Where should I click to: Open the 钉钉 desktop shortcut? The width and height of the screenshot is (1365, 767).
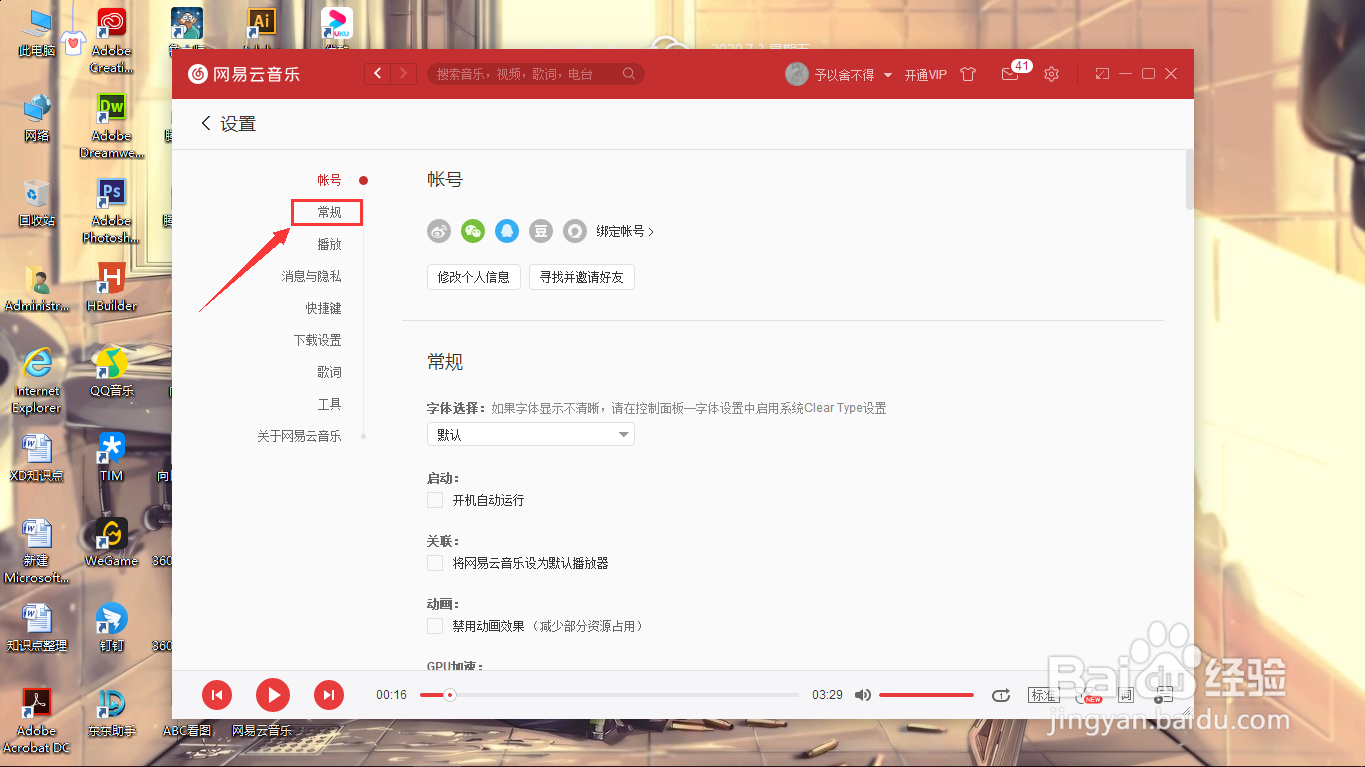pos(111,628)
